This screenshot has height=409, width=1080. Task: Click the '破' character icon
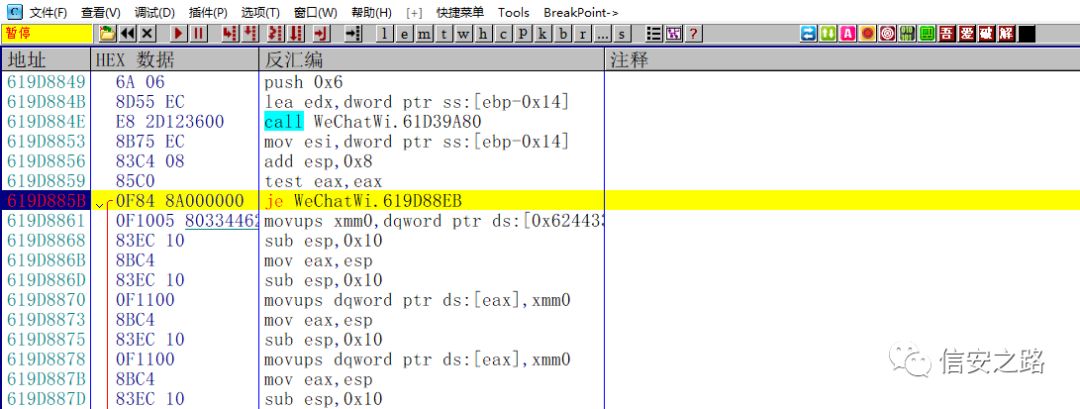pyautogui.click(x=987, y=33)
